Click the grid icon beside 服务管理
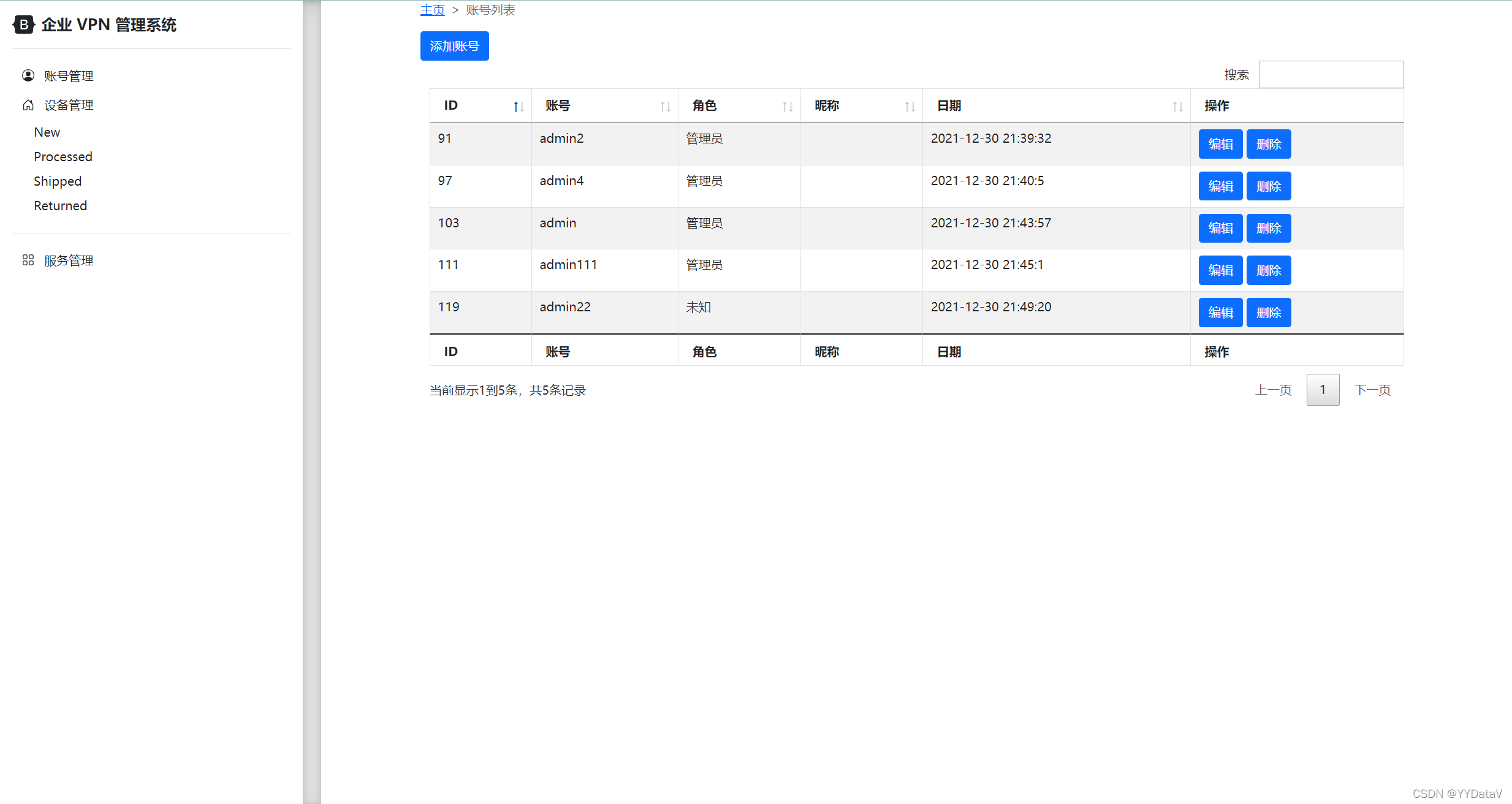1512x804 pixels. tap(28, 260)
